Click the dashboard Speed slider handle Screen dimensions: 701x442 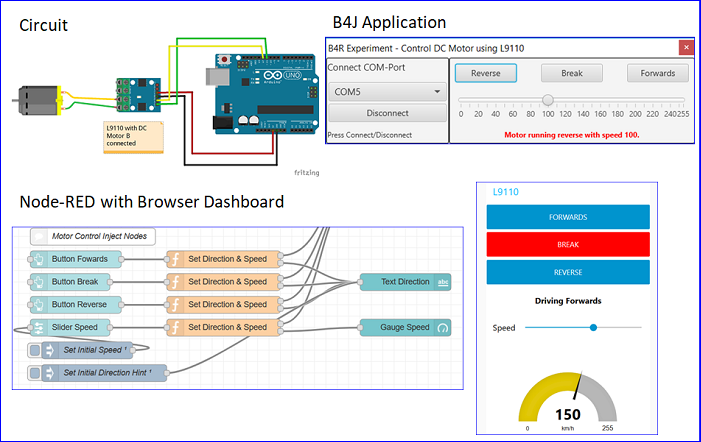[593, 328]
